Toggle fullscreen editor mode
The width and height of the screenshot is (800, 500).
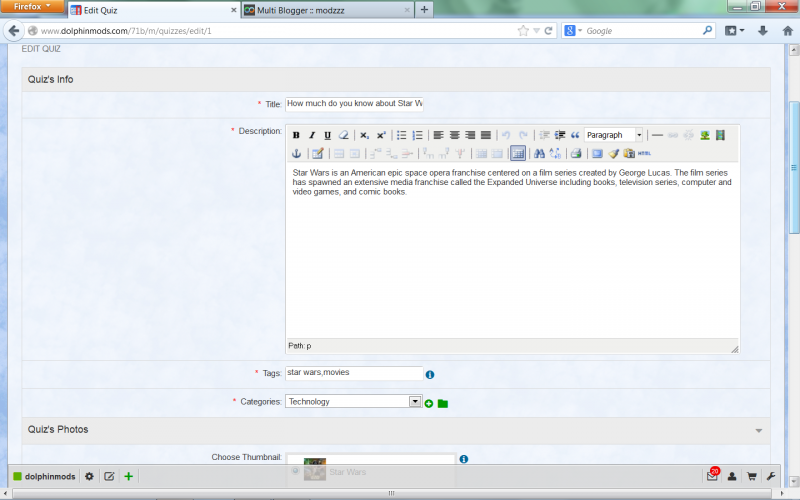point(597,153)
